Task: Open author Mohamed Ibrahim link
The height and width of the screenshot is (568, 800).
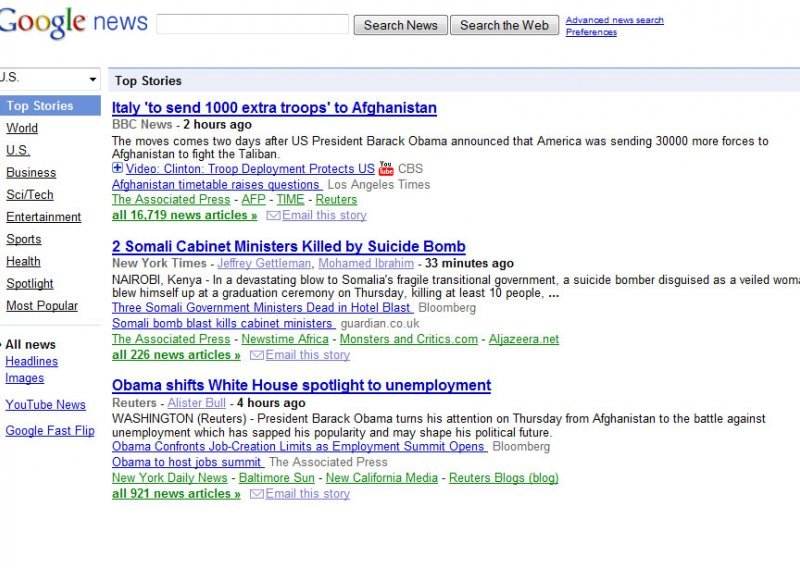Action: click(x=366, y=263)
